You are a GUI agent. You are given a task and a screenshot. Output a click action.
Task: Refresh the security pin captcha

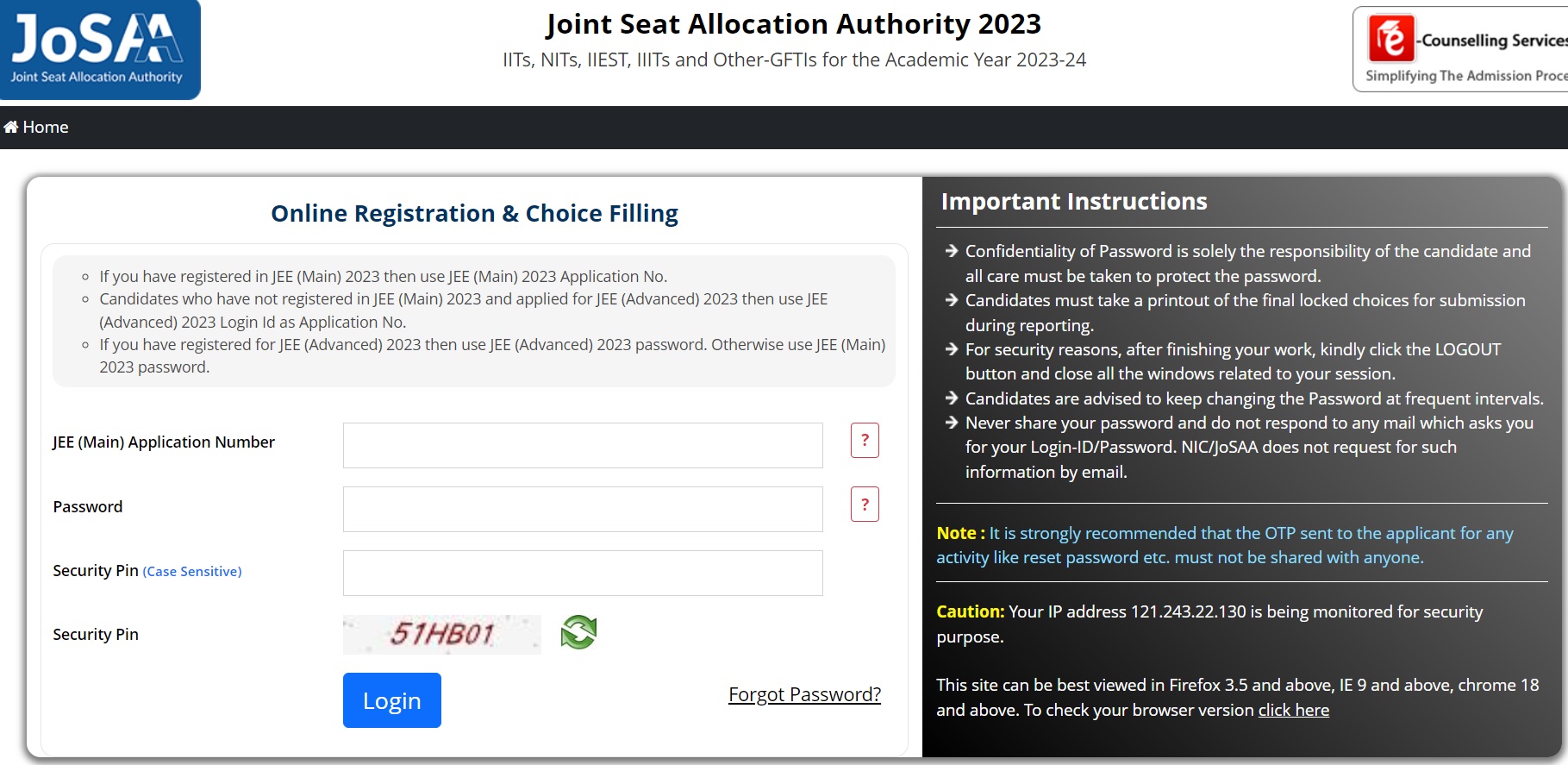tap(578, 632)
